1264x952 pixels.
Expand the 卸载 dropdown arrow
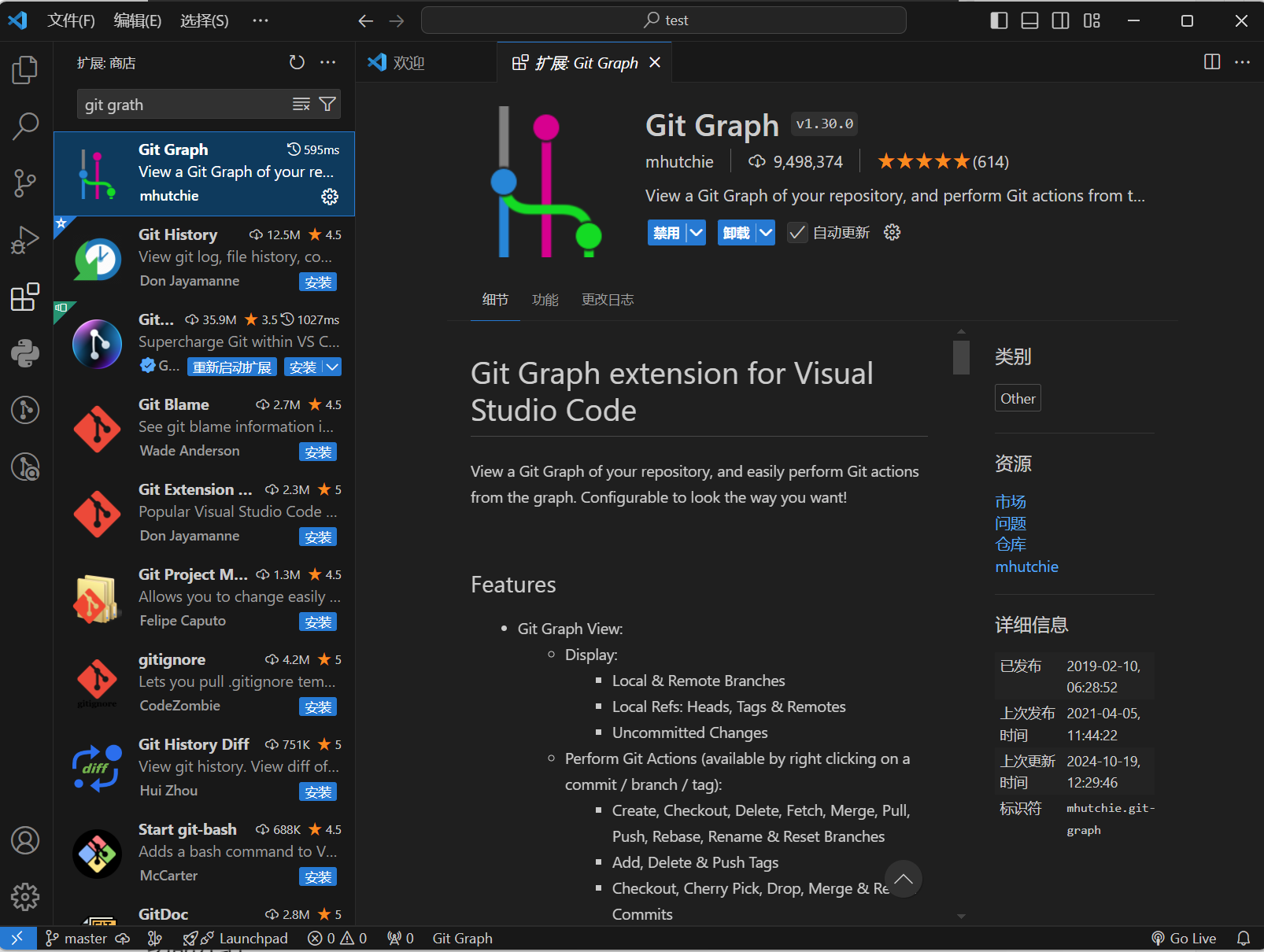pos(766,232)
